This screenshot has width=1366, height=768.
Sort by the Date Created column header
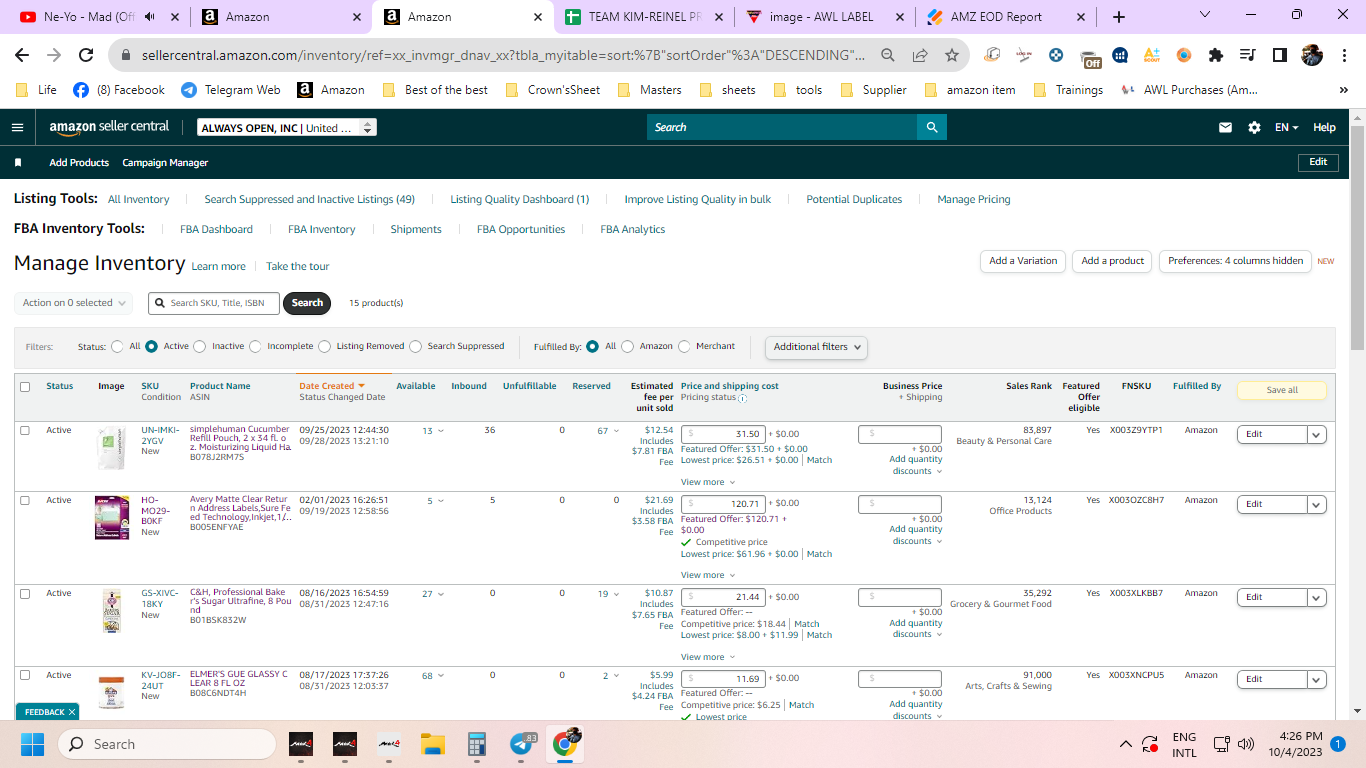[x=332, y=386]
